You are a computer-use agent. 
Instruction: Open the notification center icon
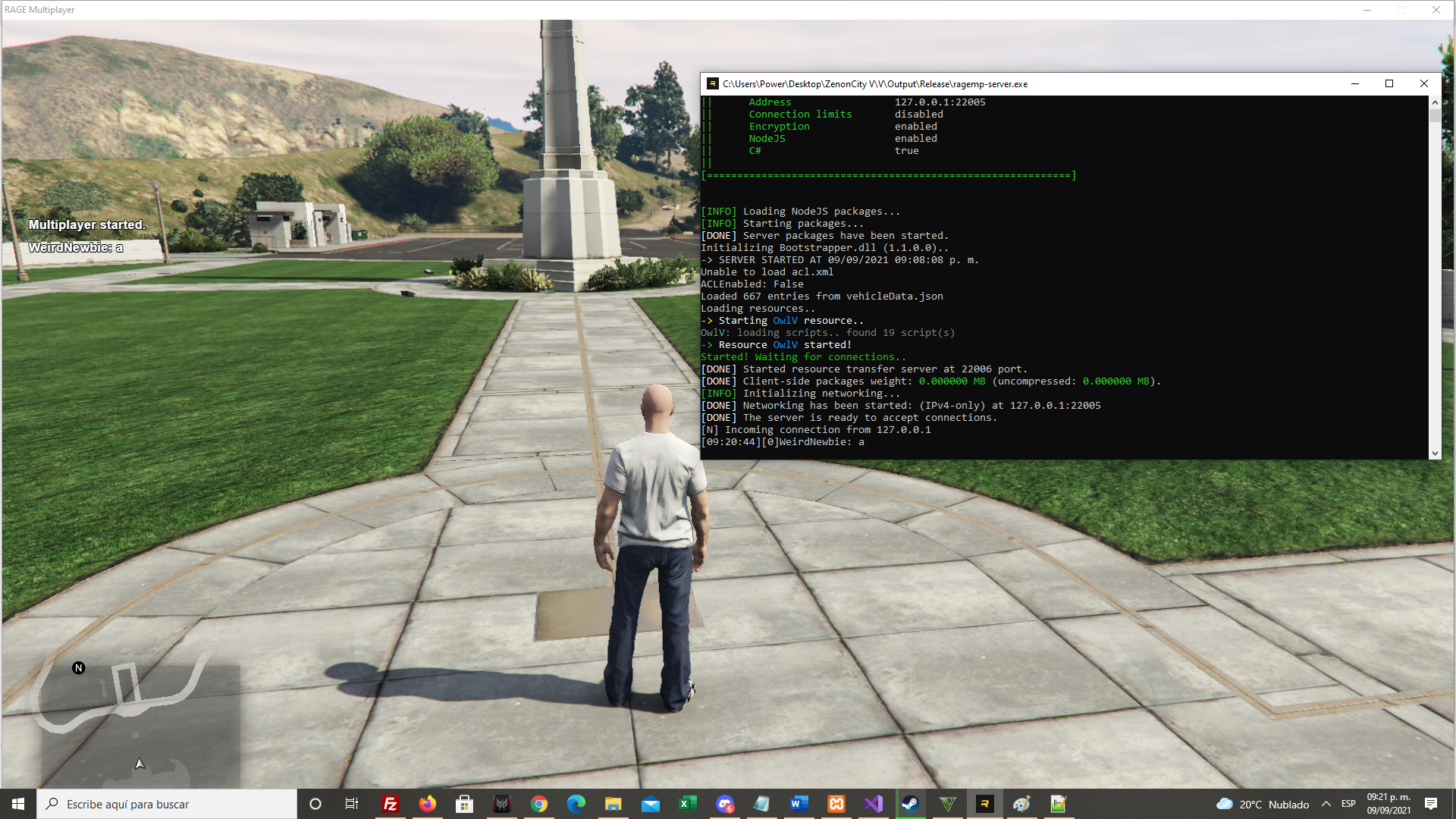[x=1431, y=804]
